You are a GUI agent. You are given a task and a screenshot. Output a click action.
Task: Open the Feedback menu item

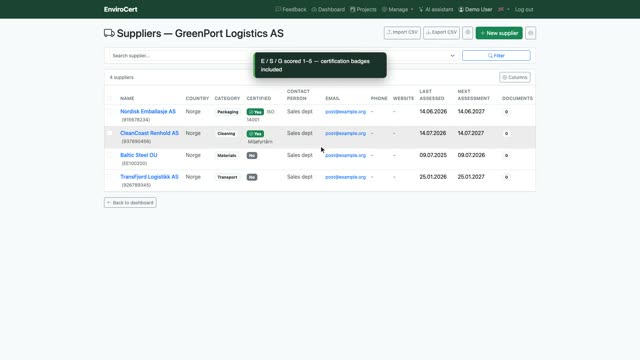291,9
